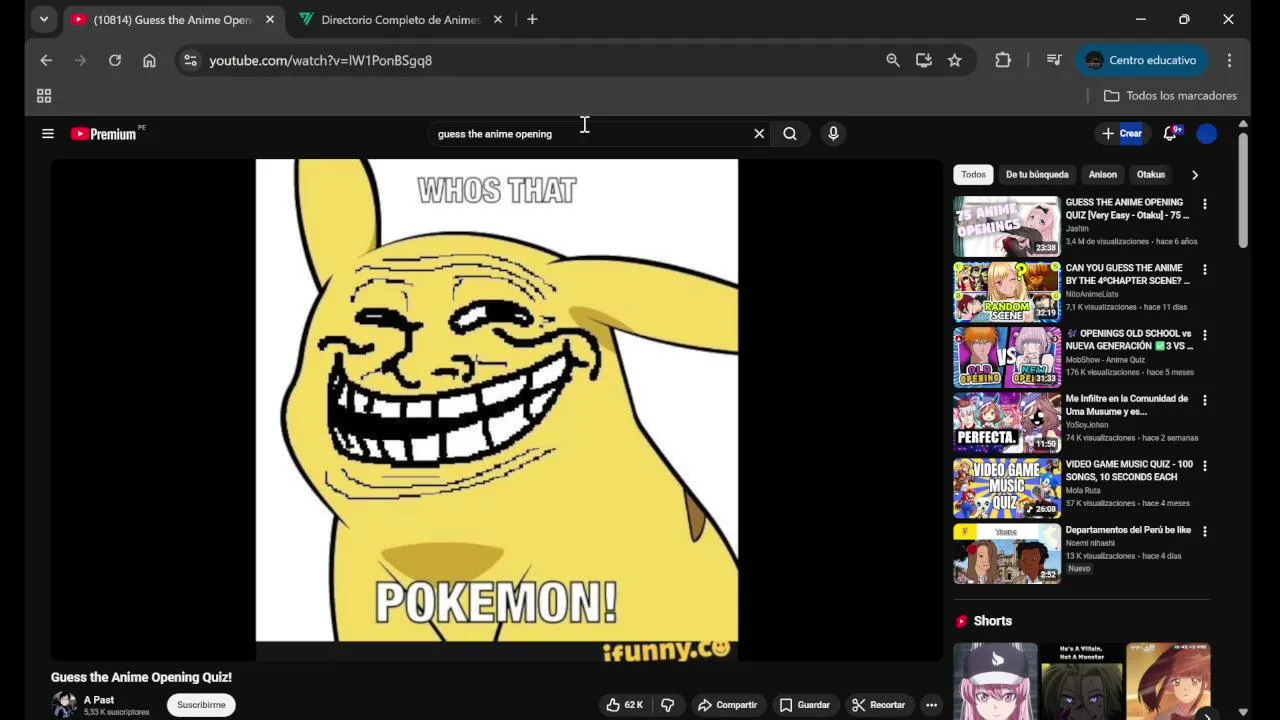This screenshot has width=1280, height=720.
Task: Go to the browser home page
Action: (149, 60)
